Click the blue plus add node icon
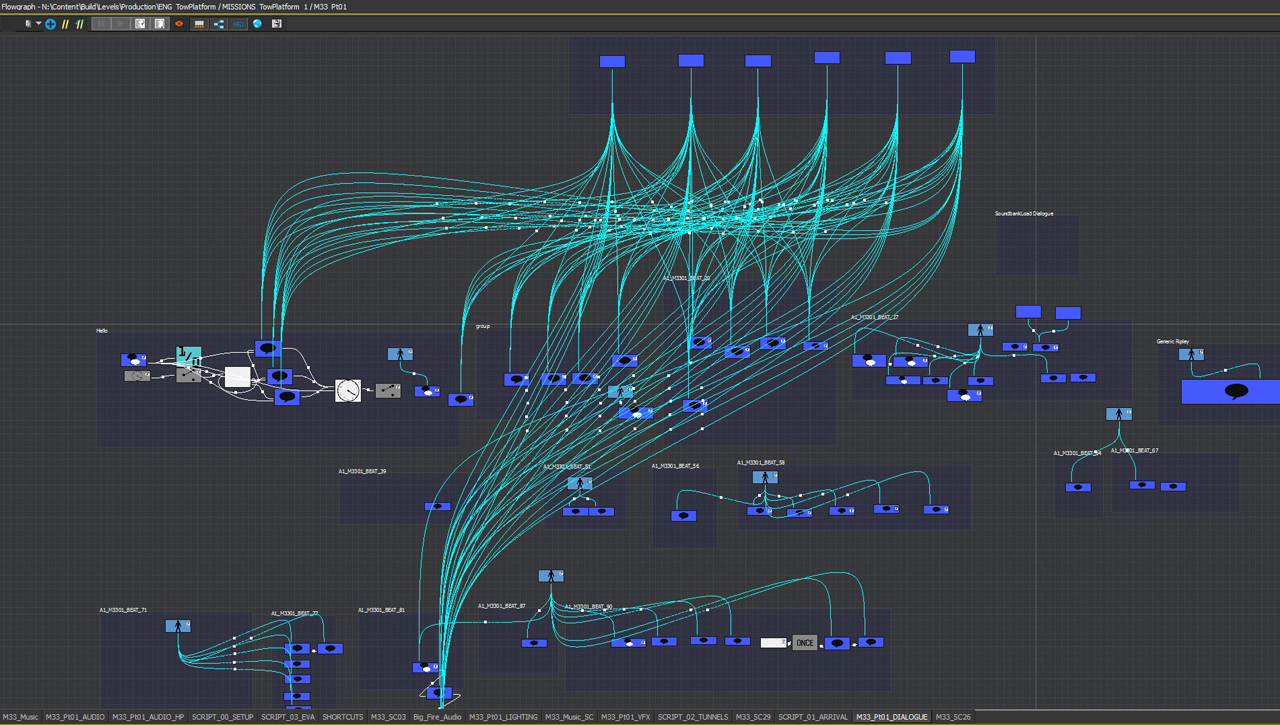This screenshot has width=1280, height=725. pos(50,24)
